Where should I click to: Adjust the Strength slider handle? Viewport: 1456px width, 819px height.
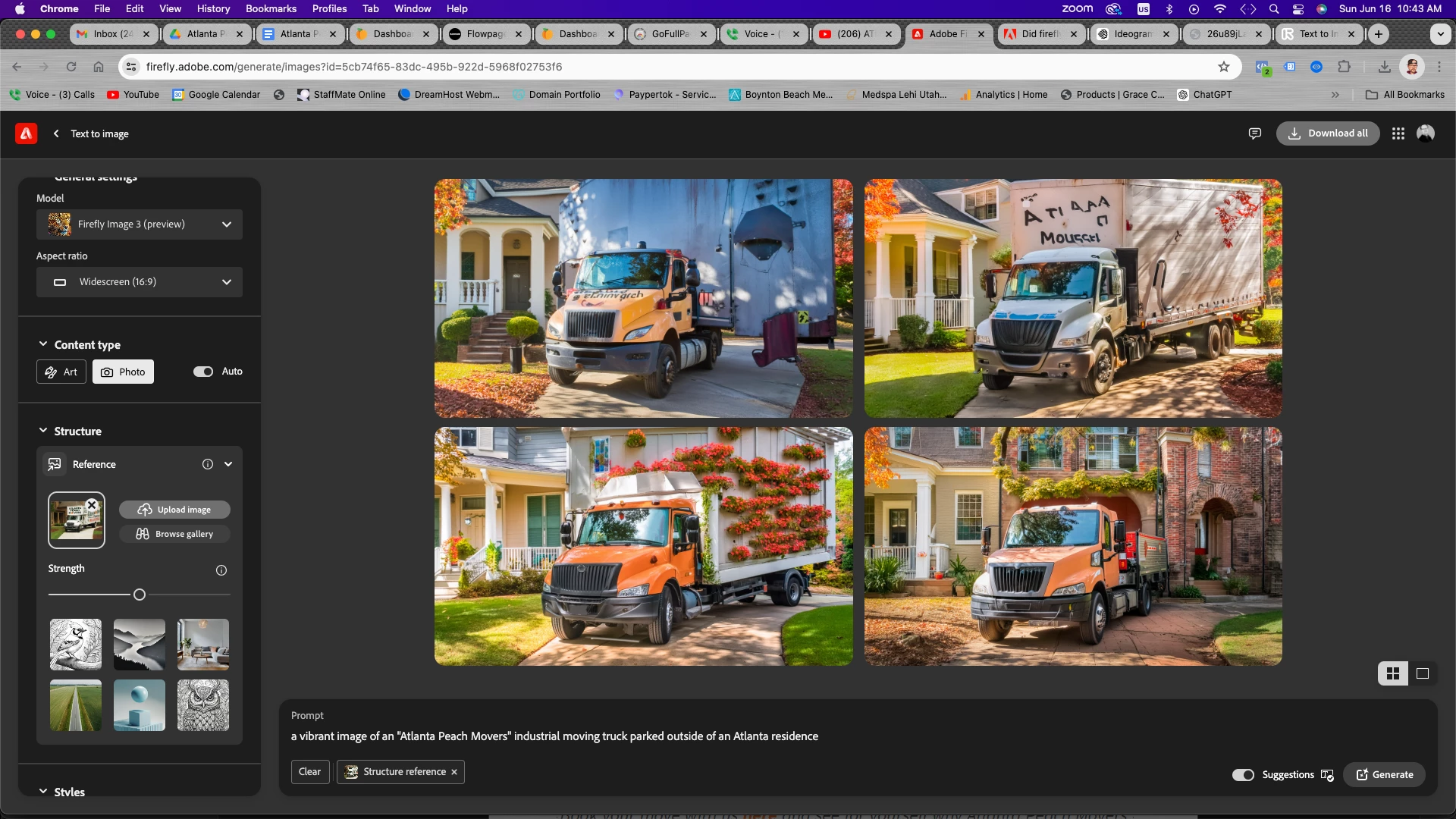tap(140, 595)
